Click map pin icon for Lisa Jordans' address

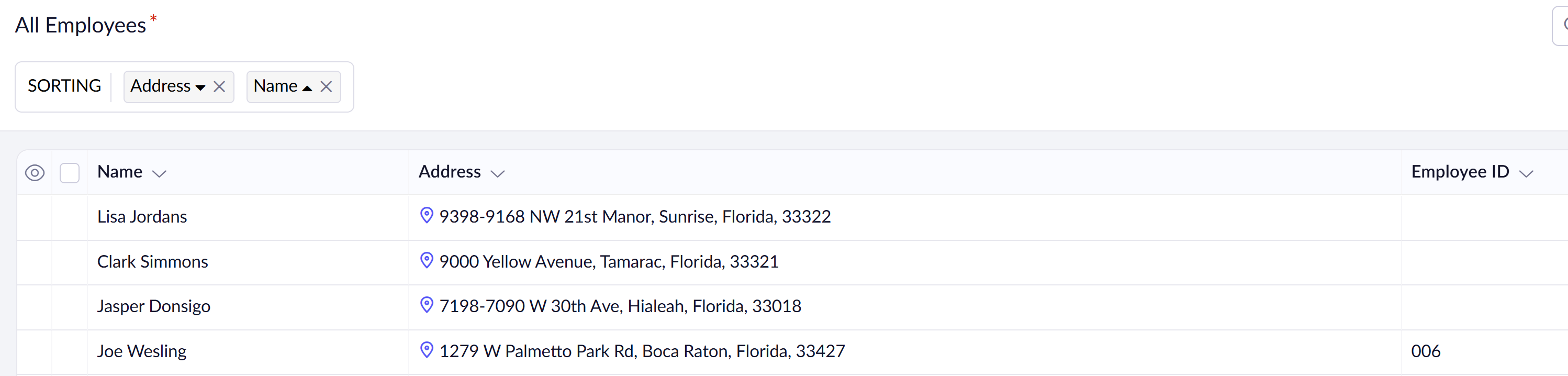coord(427,216)
